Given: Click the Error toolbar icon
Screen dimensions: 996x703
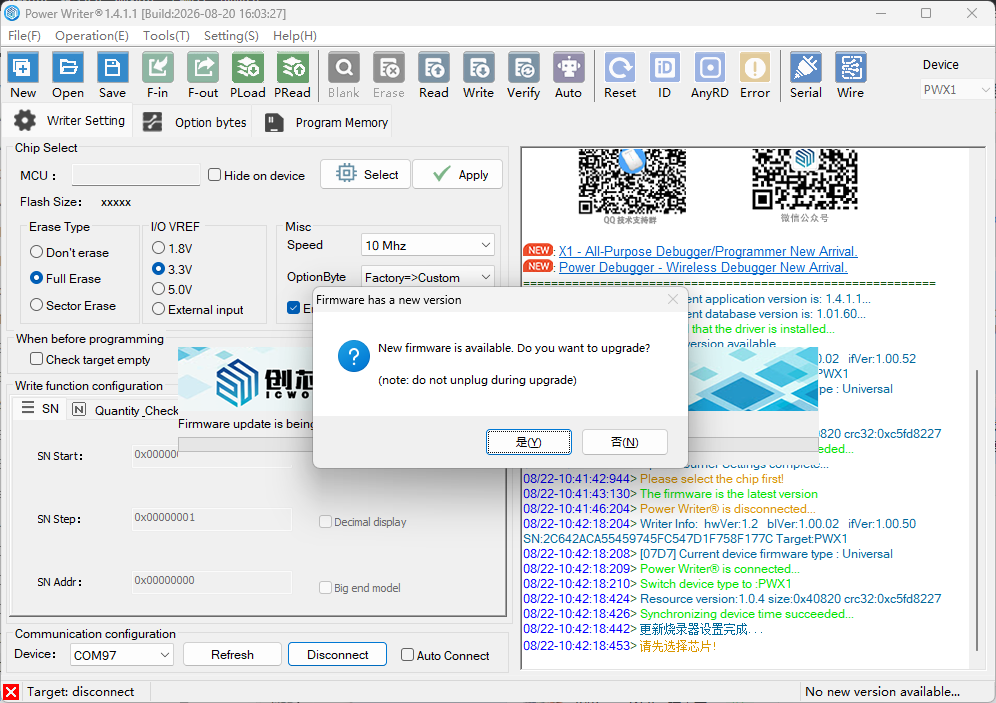Looking at the screenshot, I should tap(755, 68).
